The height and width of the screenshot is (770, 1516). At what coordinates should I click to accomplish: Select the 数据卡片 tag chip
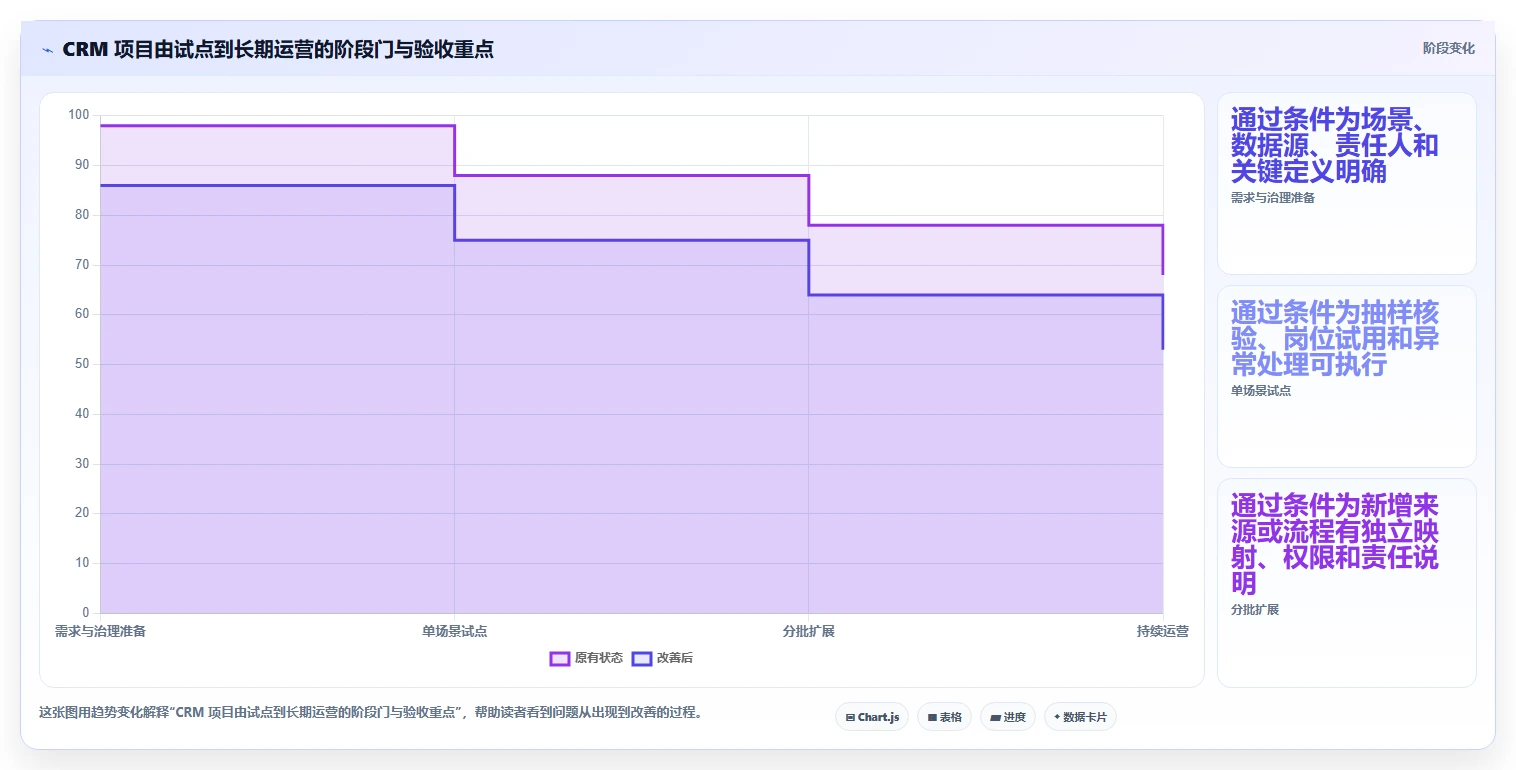(1080, 717)
